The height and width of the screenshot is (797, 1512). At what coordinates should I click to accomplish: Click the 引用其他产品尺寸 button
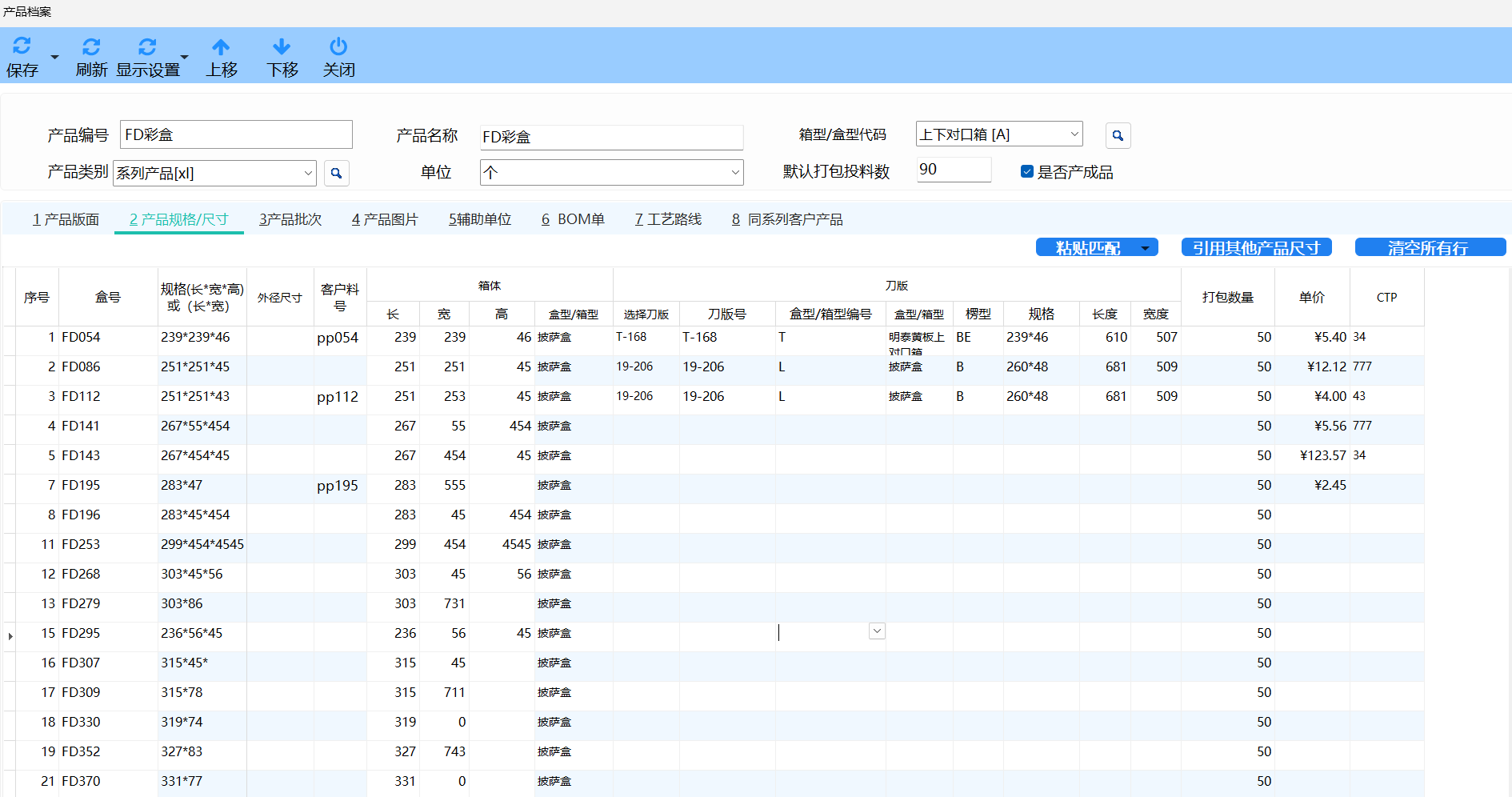point(1256,247)
